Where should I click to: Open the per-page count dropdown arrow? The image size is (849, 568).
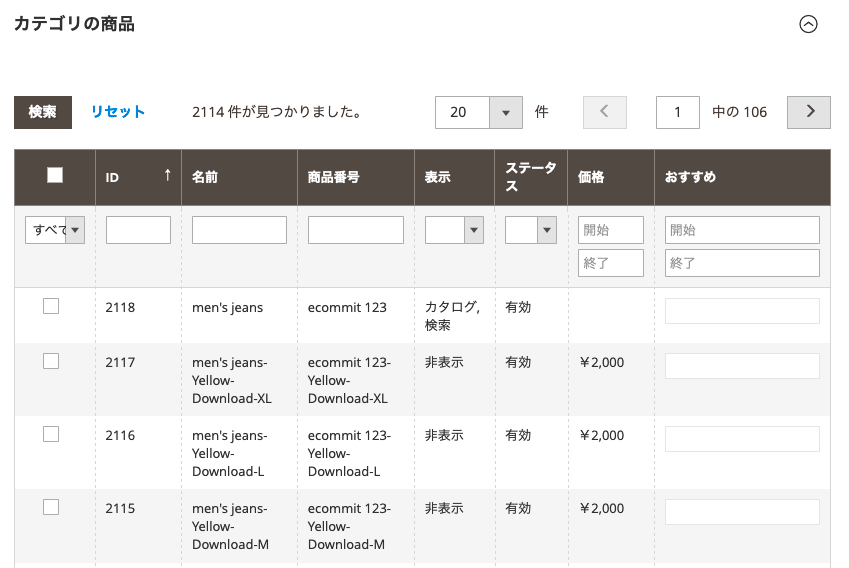(x=506, y=112)
